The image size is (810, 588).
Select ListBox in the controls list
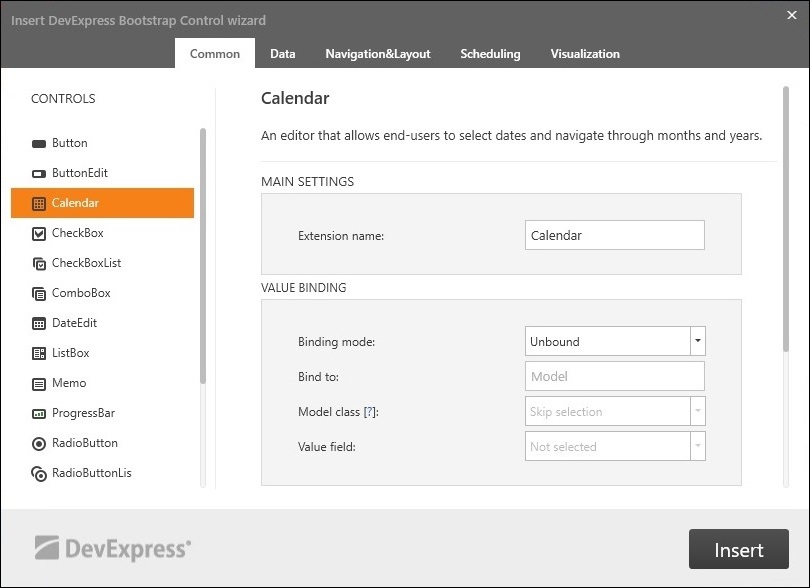[x=102, y=353]
